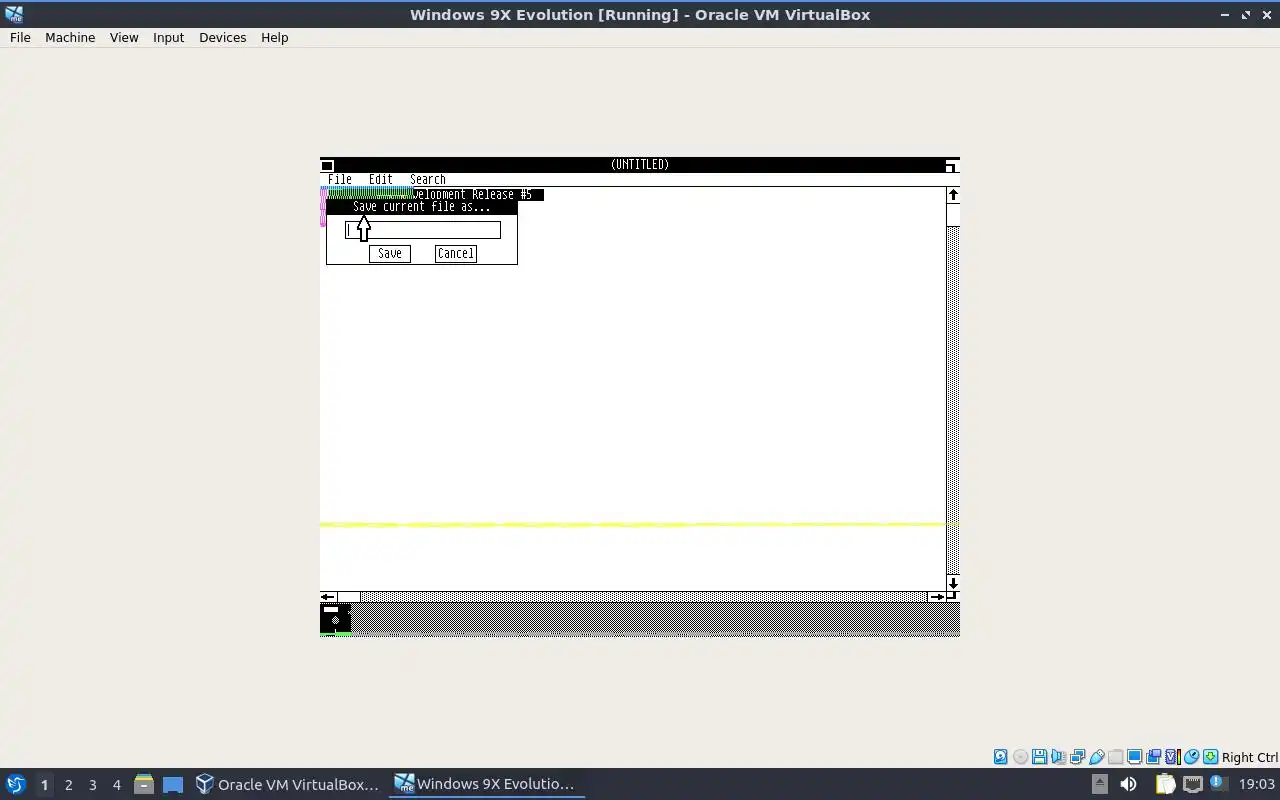Click the keyboard capture green arrow icon
Viewport: 1280px width, 800px height.
tap(1211, 757)
